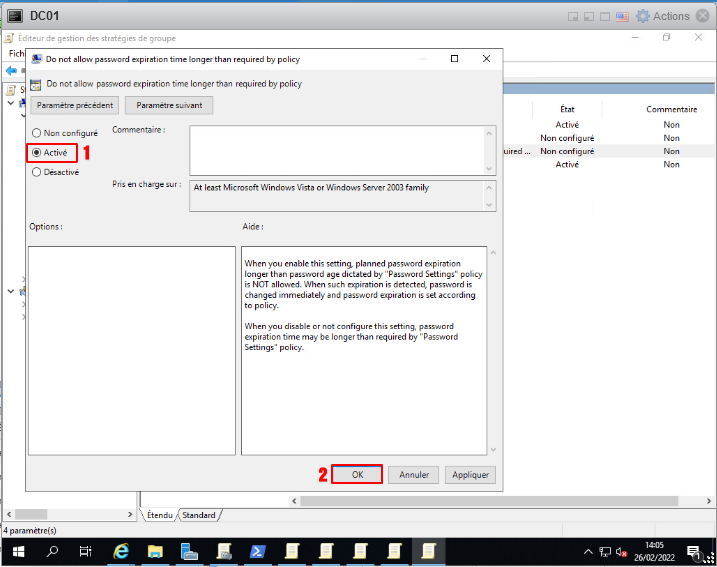Click the 'Paramètre suivant' button
This screenshot has width=717, height=567.
coord(168,105)
